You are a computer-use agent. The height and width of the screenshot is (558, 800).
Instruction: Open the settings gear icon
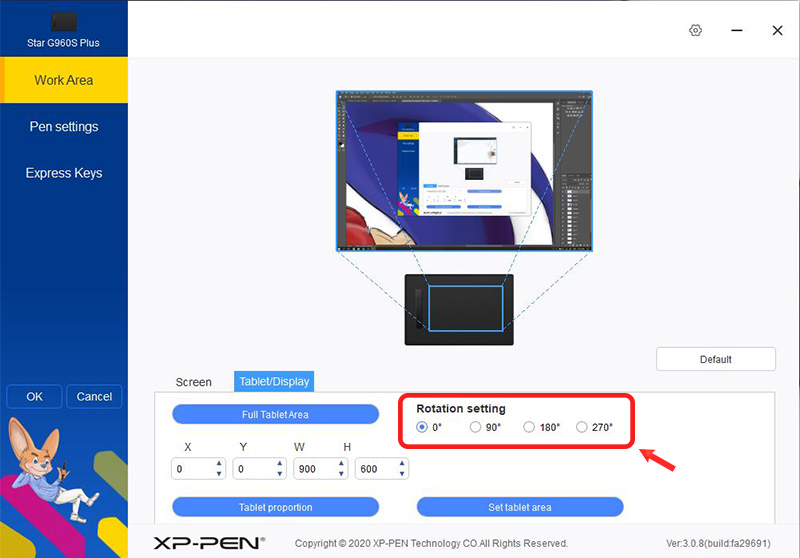[x=695, y=30]
